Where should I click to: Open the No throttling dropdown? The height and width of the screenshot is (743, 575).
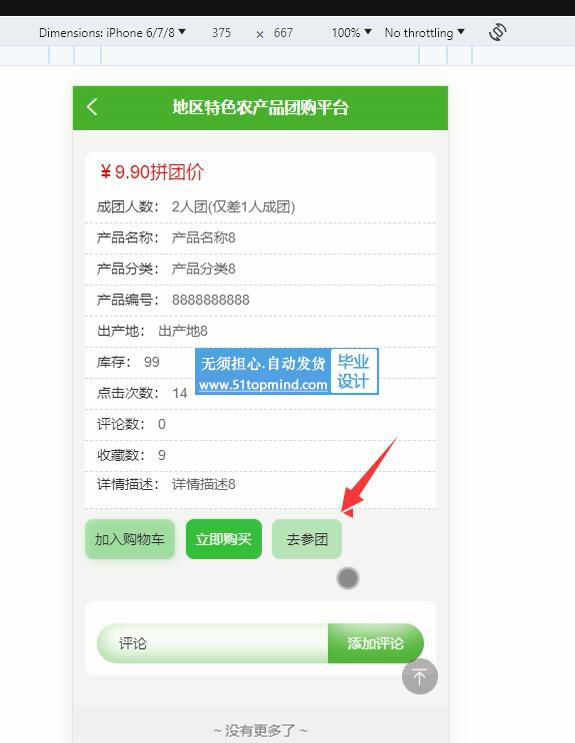(x=425, y=33)
